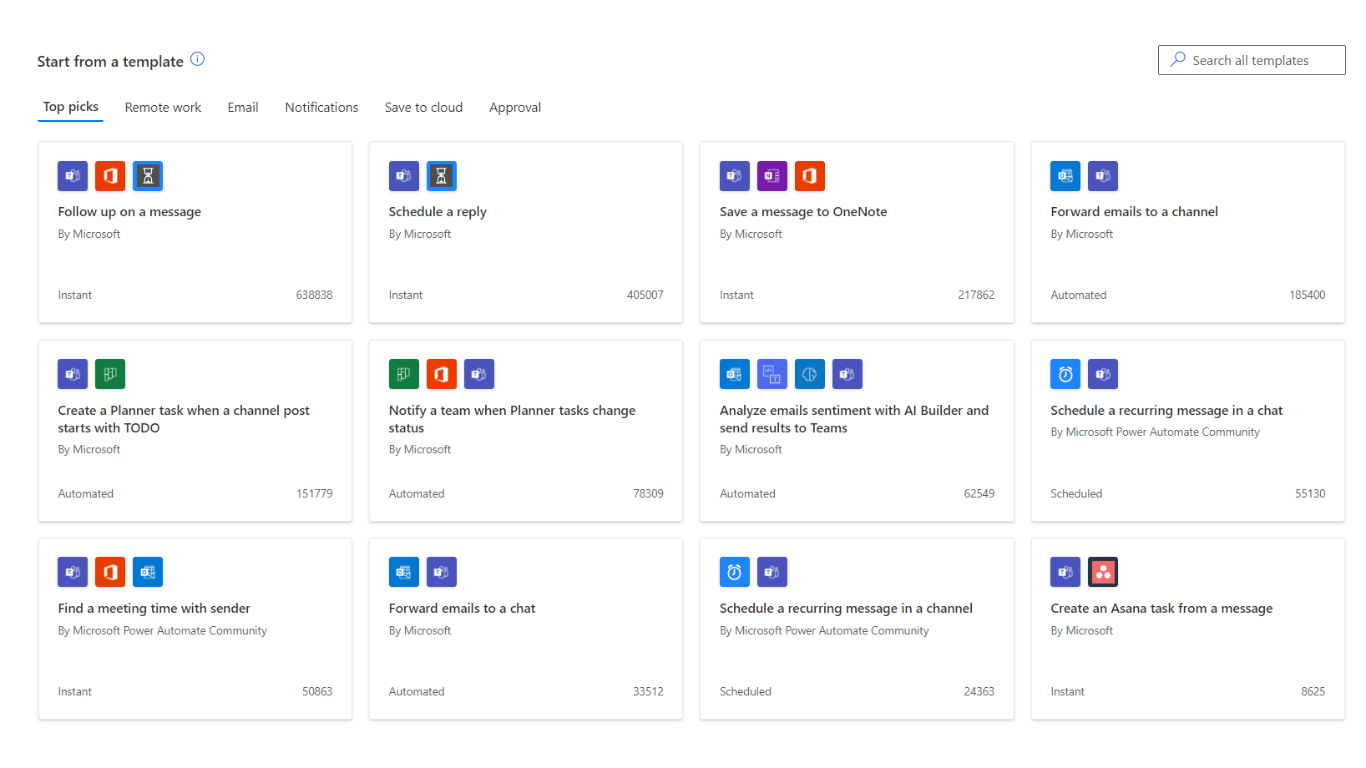Image resolution: width=1366 pixels, height=768 pixels.
Task: Open the Forward emails to a channel template
Action: coord(1188,232)
